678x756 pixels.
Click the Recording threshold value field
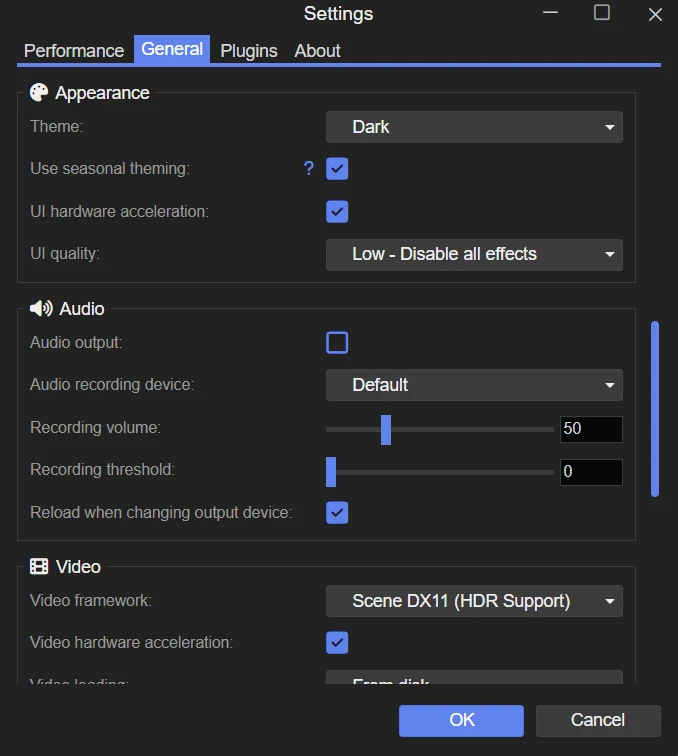pyautogui.click(x=591, y=472)
